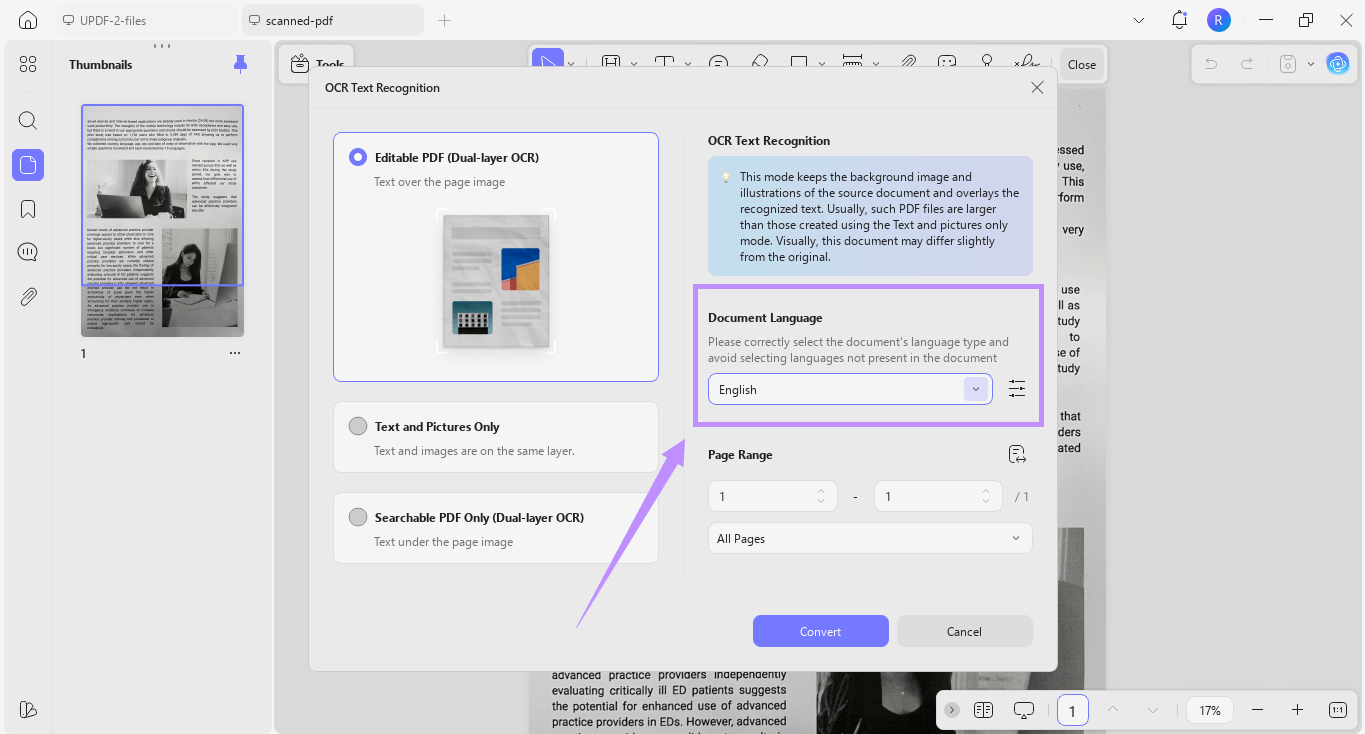Click the 1:1 actual size icon
Screen dimensions: 1365x734
coord(1337,710)
